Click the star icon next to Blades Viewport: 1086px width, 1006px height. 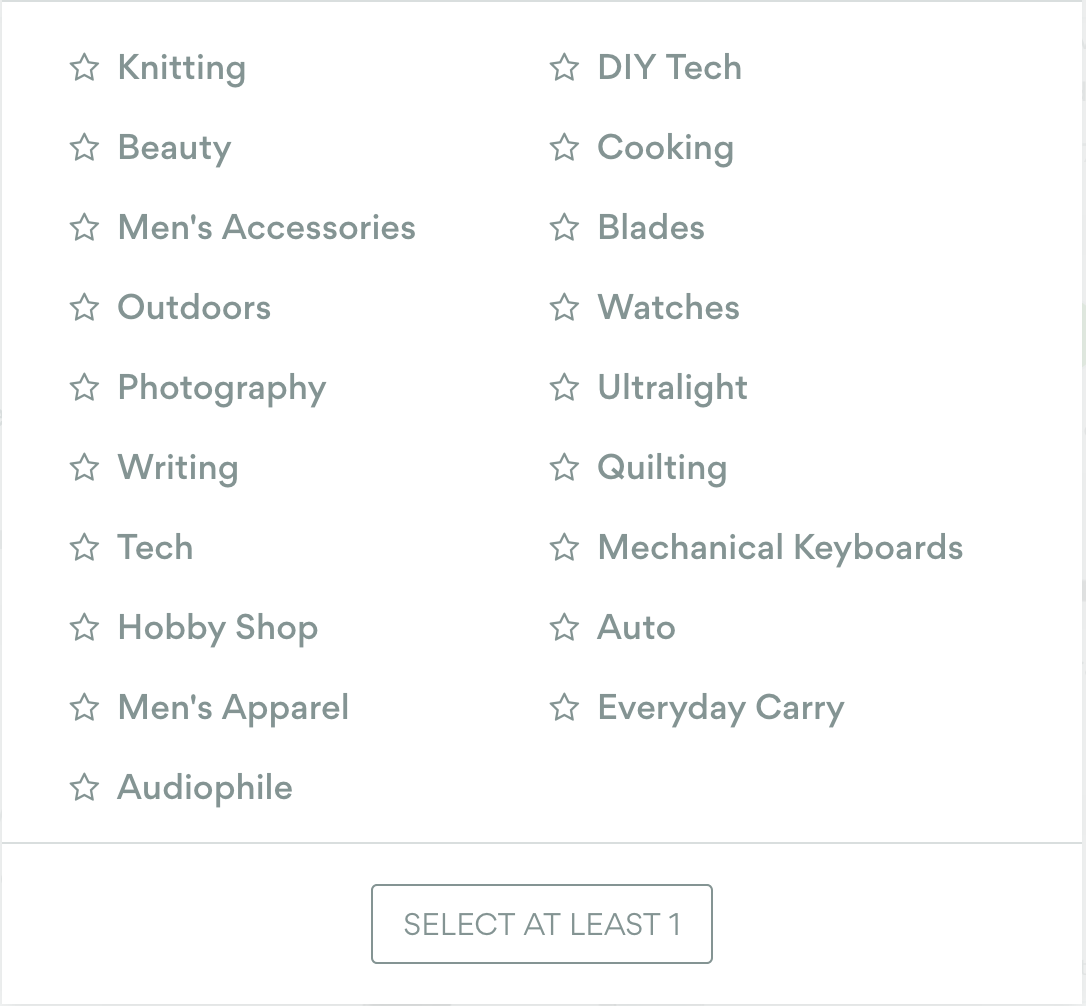point(565,228)
